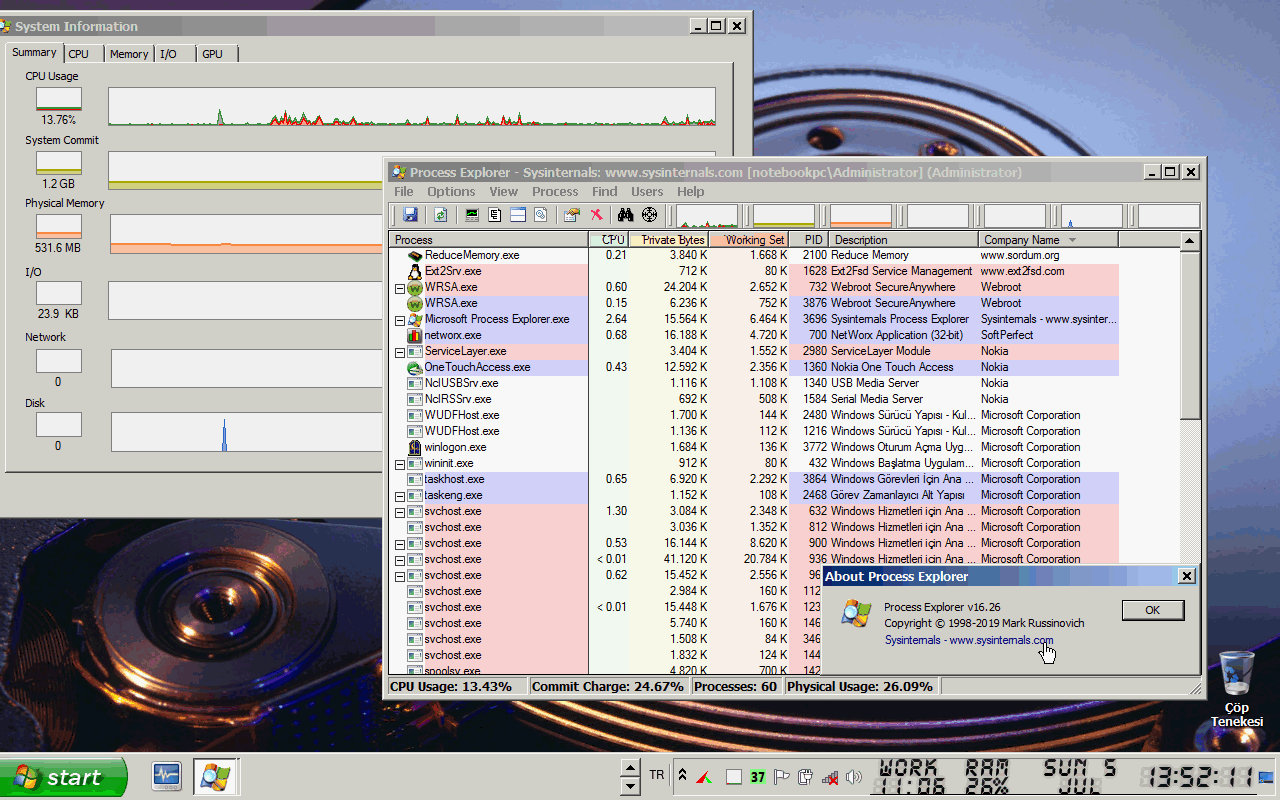Switch to Memory tab in System Information

[x=129, y=54]
